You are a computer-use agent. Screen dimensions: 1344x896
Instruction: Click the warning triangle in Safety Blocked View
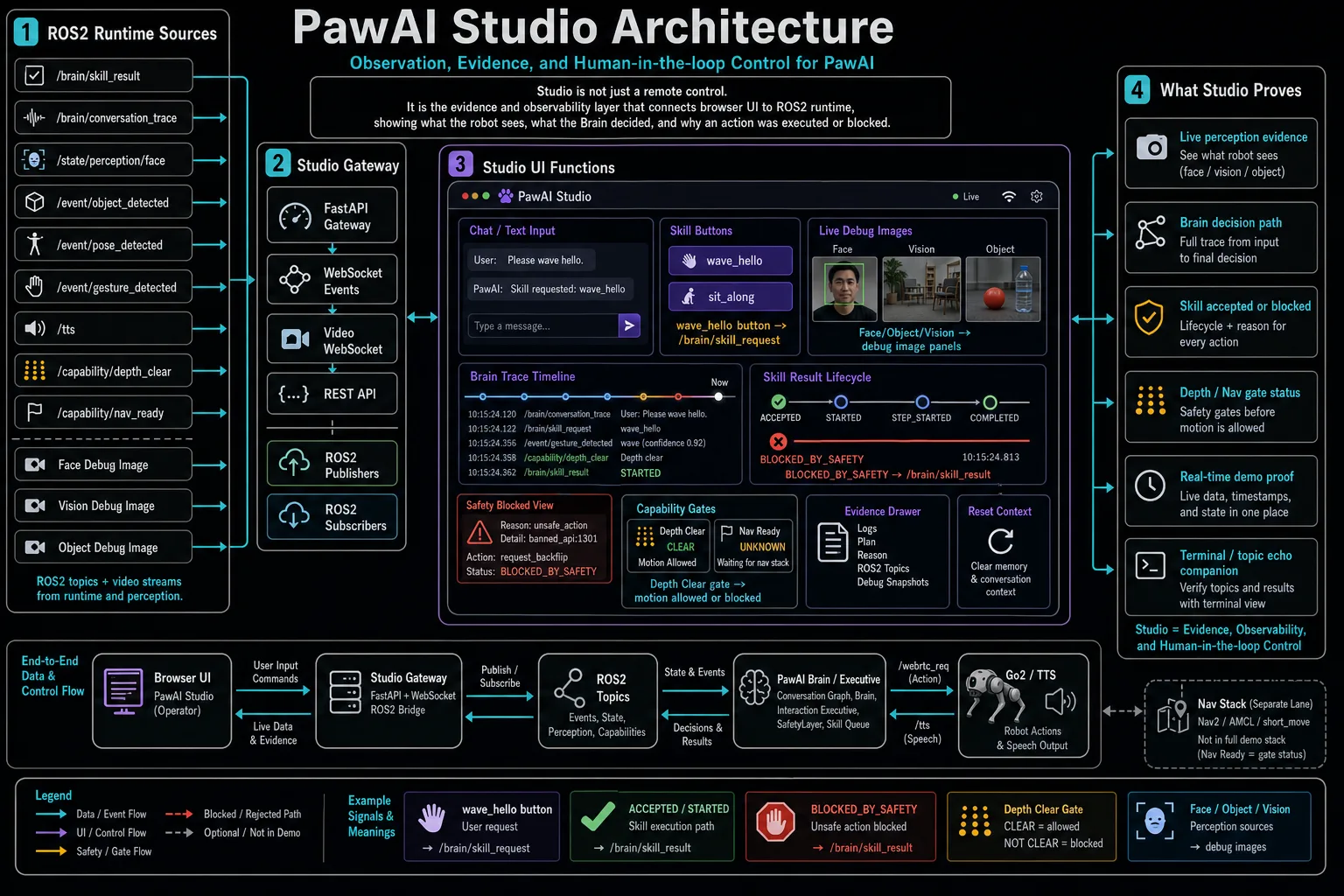coord(479,532)
